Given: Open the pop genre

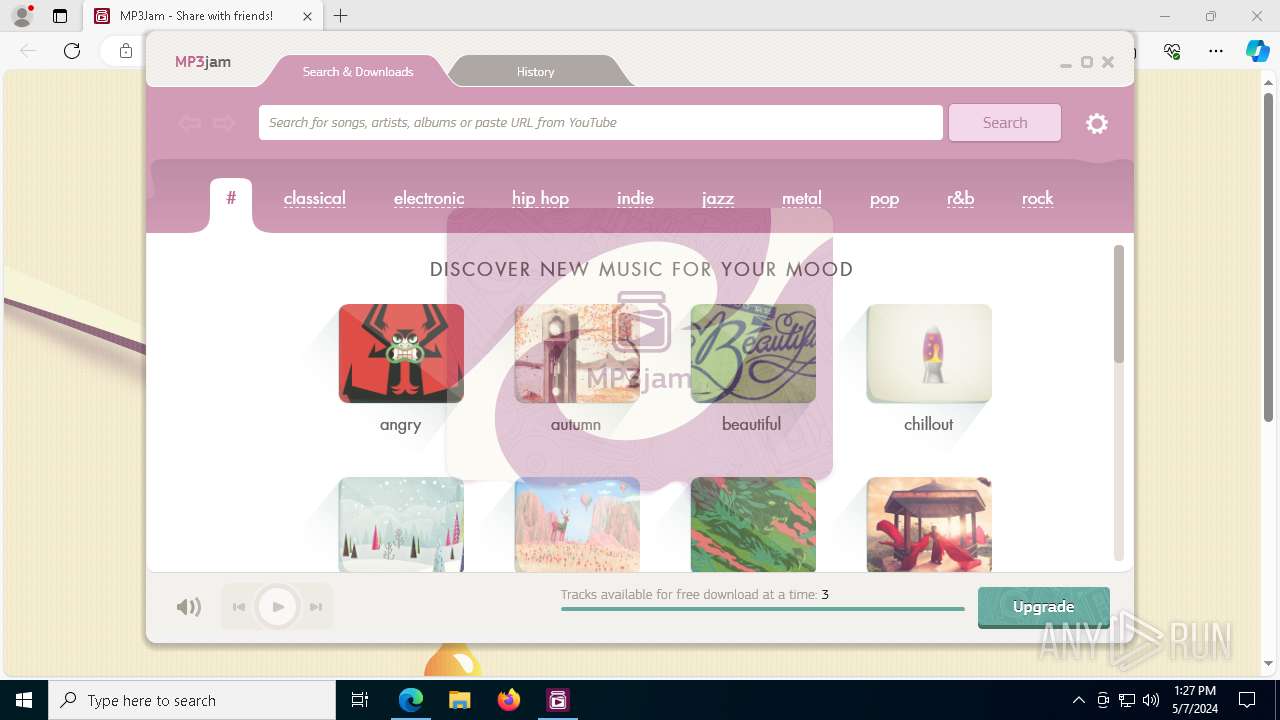Looking at the screenshot, I should (x=884, y=198).
